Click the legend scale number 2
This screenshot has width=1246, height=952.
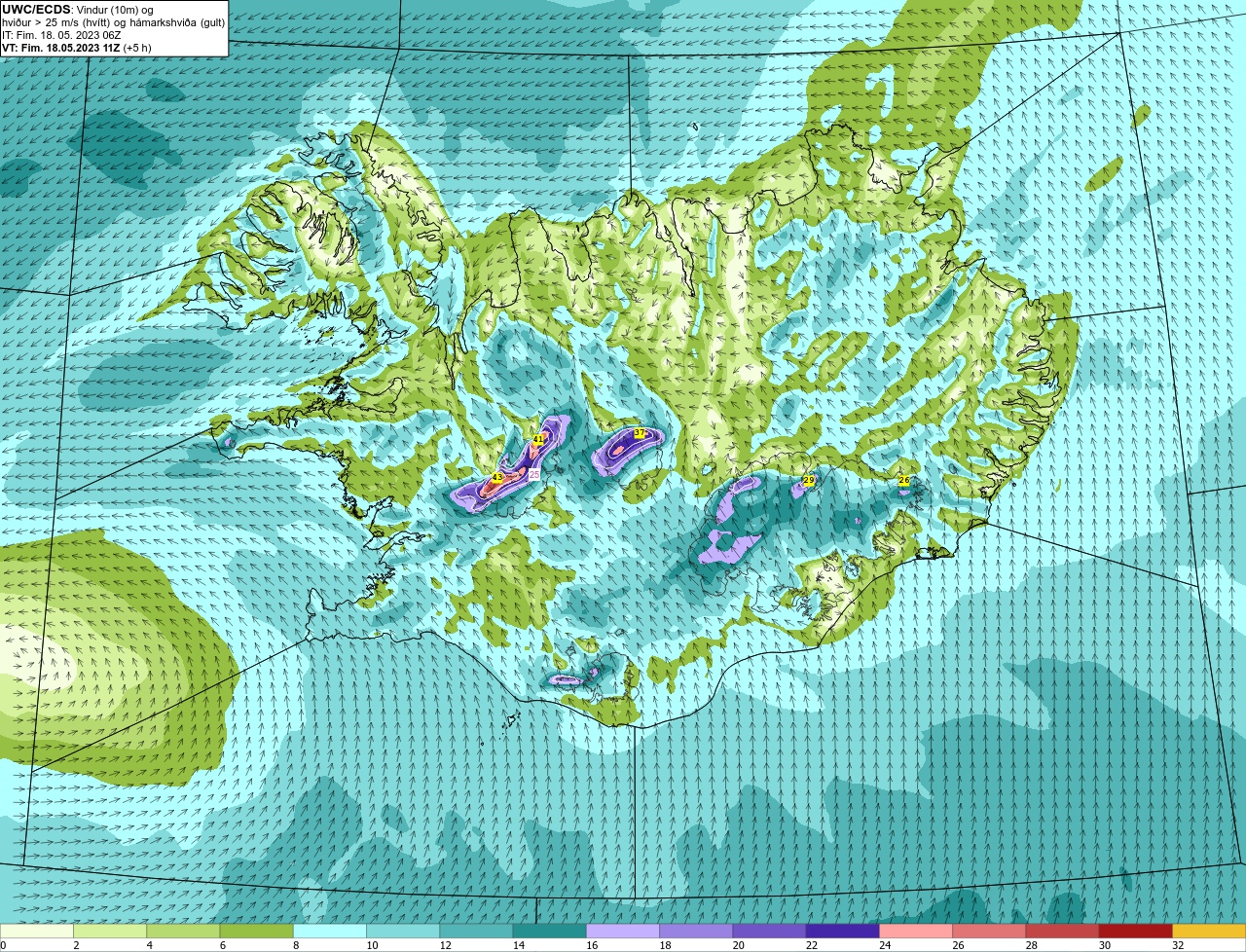[x=75, y=945]
